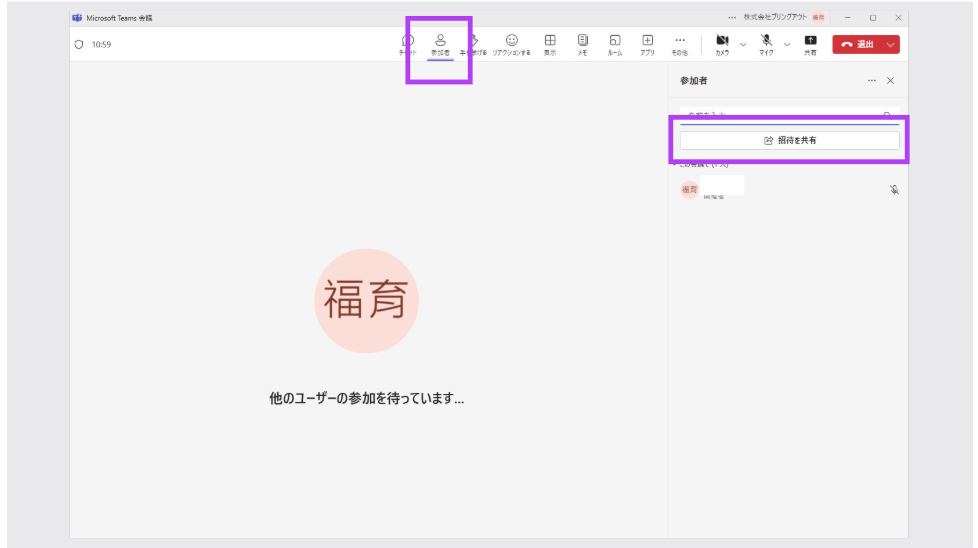Screen dimensions: 978x548
Task: Open the title bar three-dots menu
Action: click(732, 17)
